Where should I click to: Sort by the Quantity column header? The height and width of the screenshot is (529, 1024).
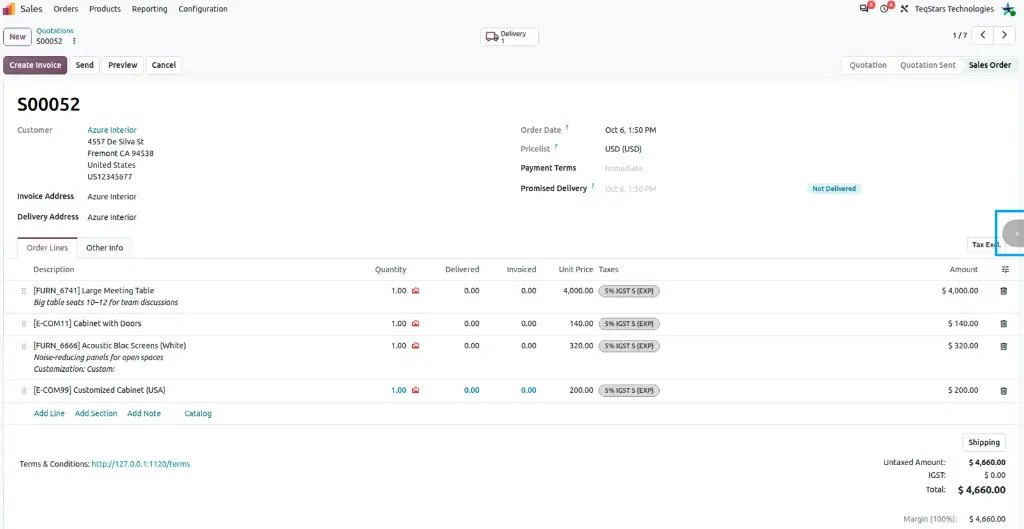pyautogui.click(x=391, y=270)
